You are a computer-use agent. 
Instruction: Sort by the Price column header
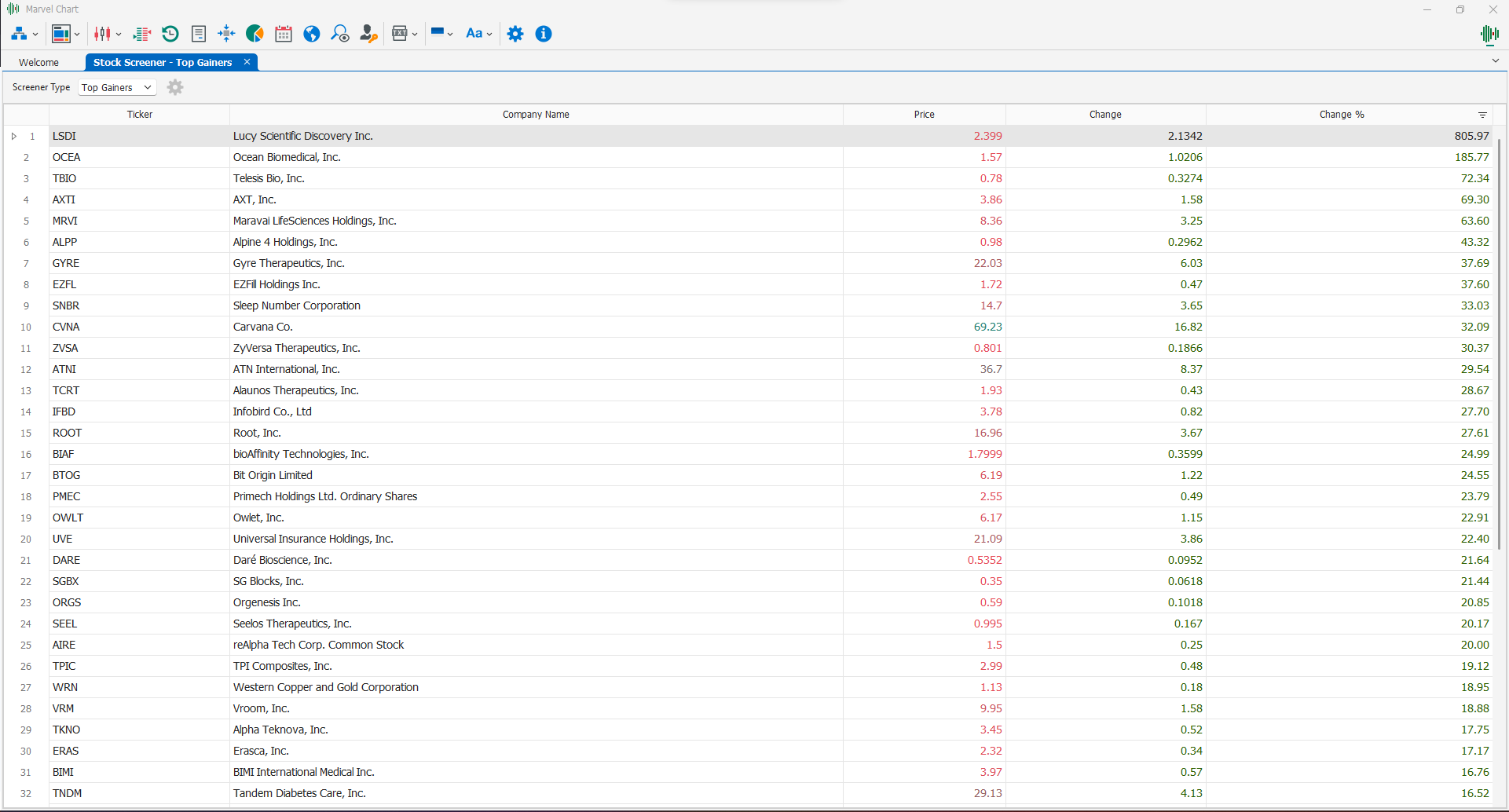click(x=924, y=115)
